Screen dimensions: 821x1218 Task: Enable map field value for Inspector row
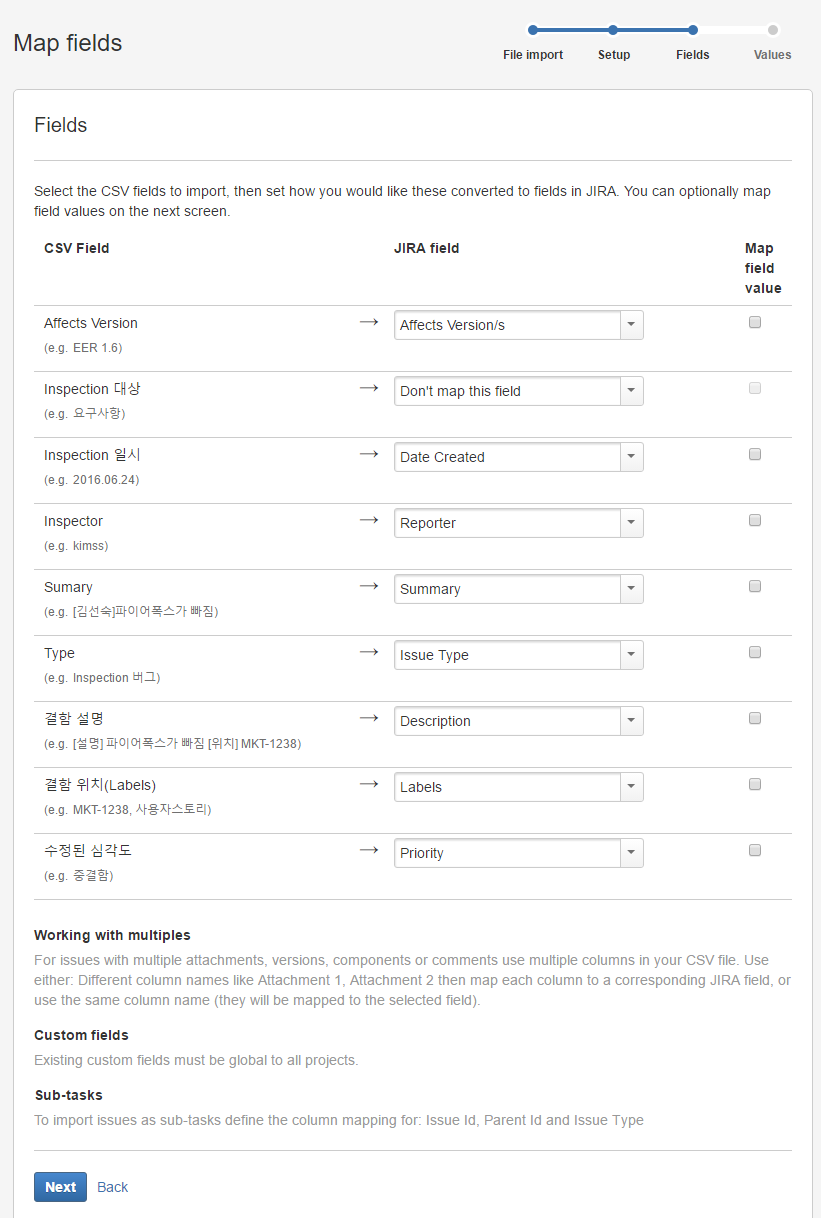click(755, 520)
